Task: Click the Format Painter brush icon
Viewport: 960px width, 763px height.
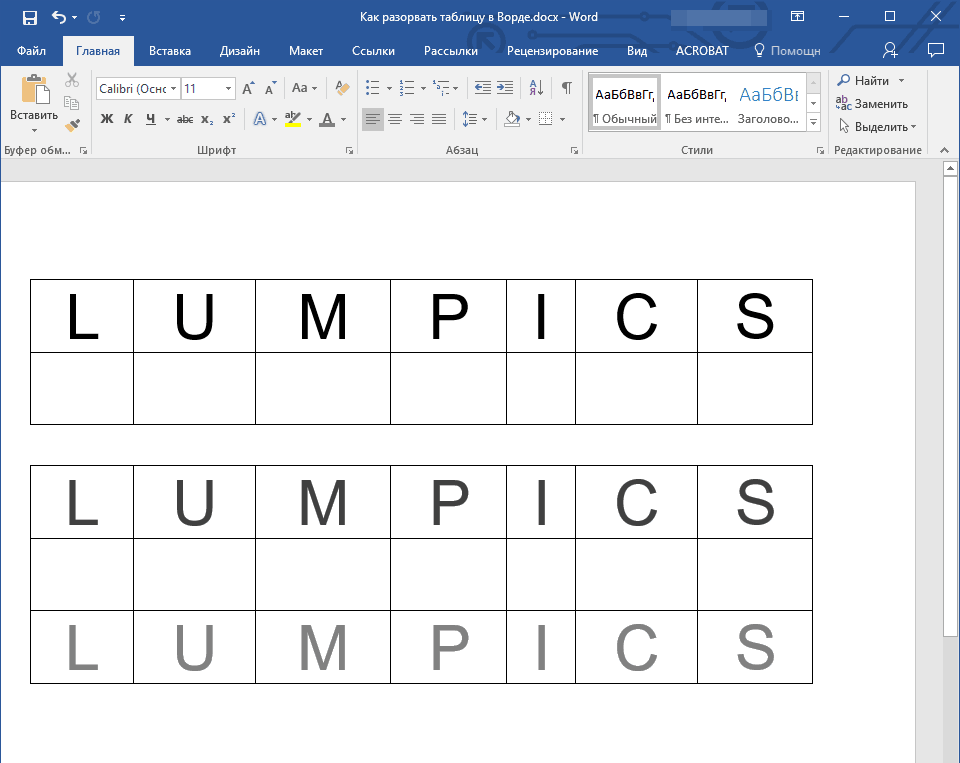Action: pyautogui.click(x=72, y=126)
